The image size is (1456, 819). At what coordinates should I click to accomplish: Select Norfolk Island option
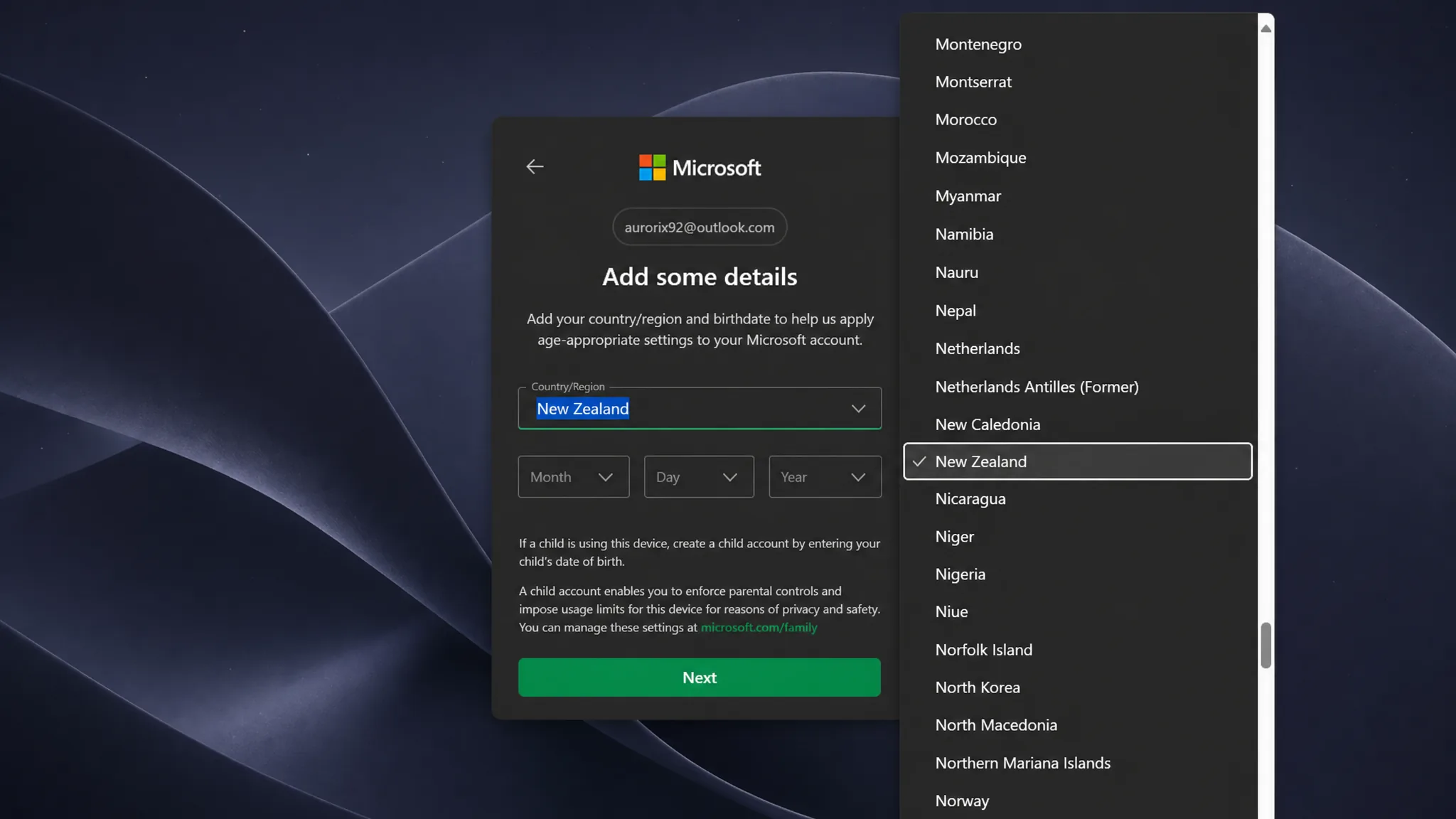click(x=1078, y=650)
